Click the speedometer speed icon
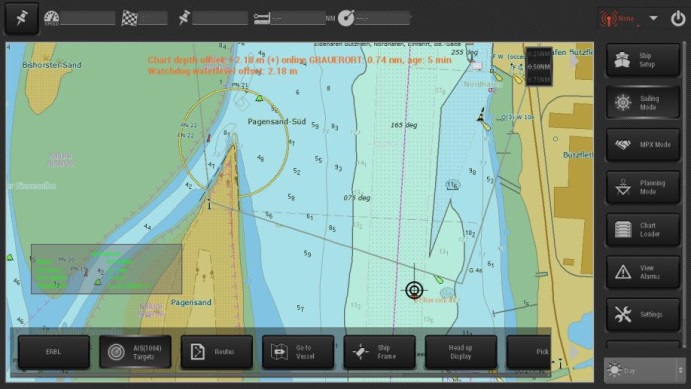691x389 pixels. 52,18
